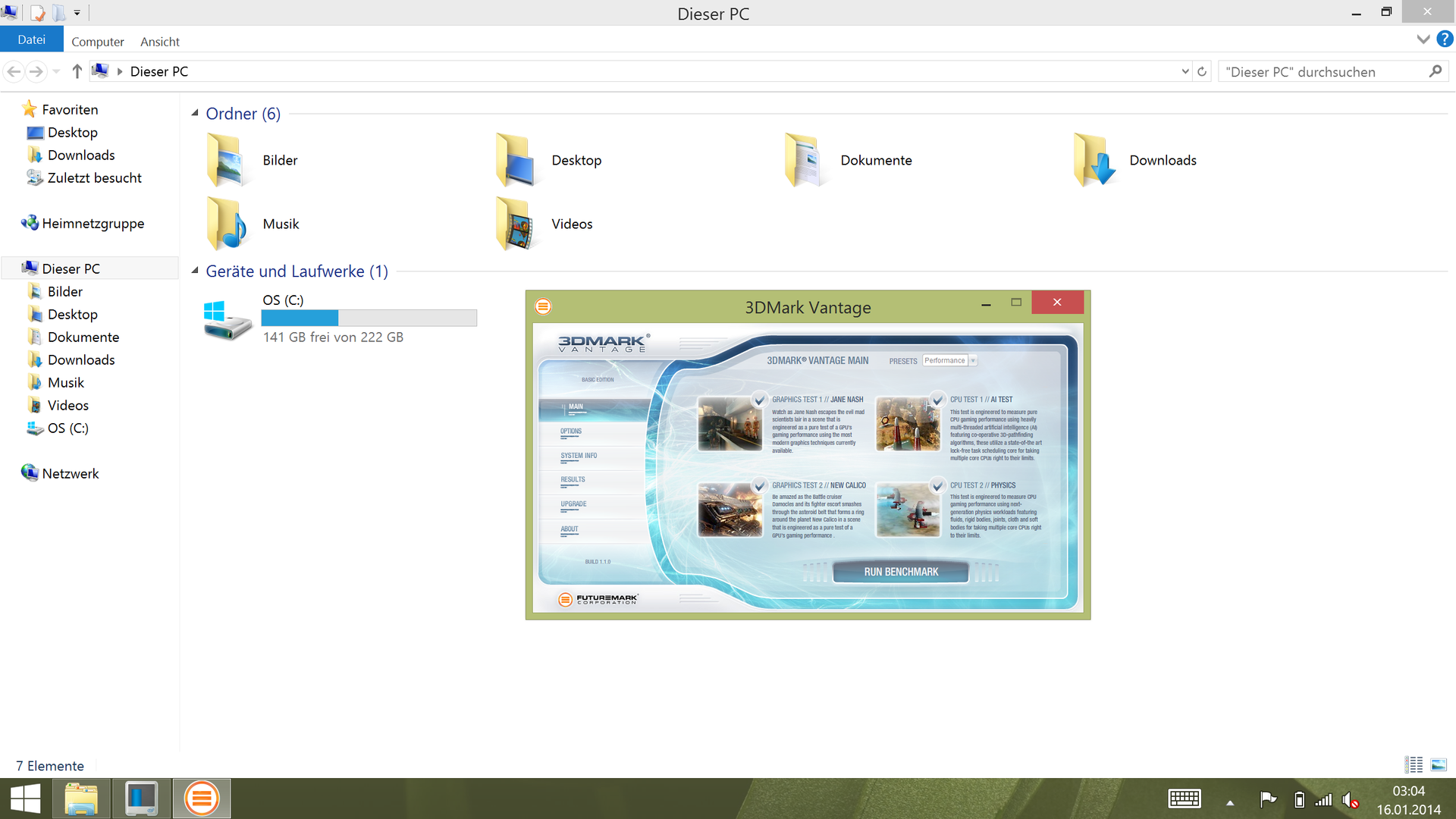Open Explorer help question mark
This screenshot has height=819, width=1456.
(x=1445, y=39)
